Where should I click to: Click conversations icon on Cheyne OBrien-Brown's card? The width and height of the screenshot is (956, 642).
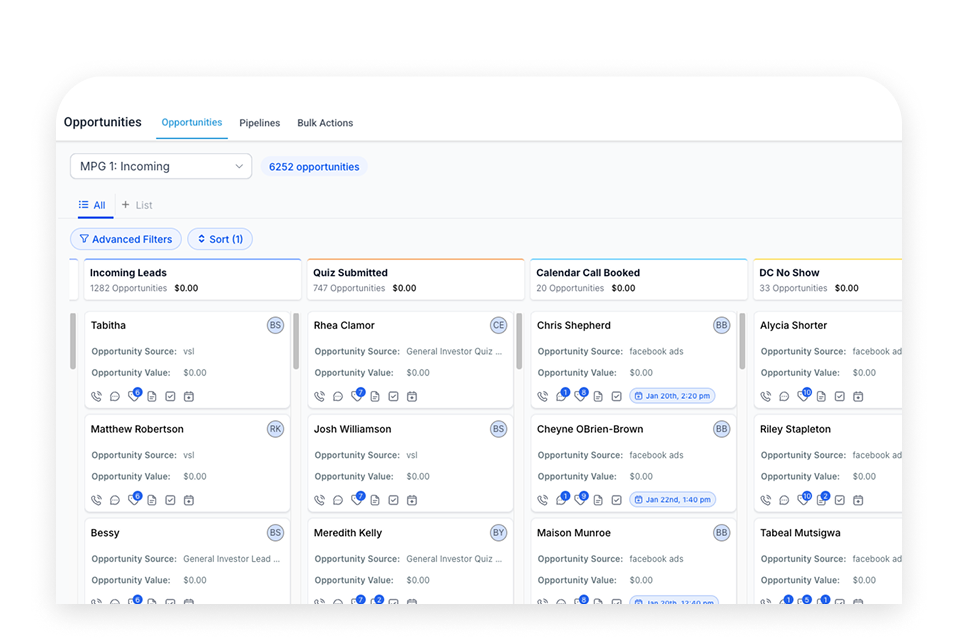coord(561,500)
